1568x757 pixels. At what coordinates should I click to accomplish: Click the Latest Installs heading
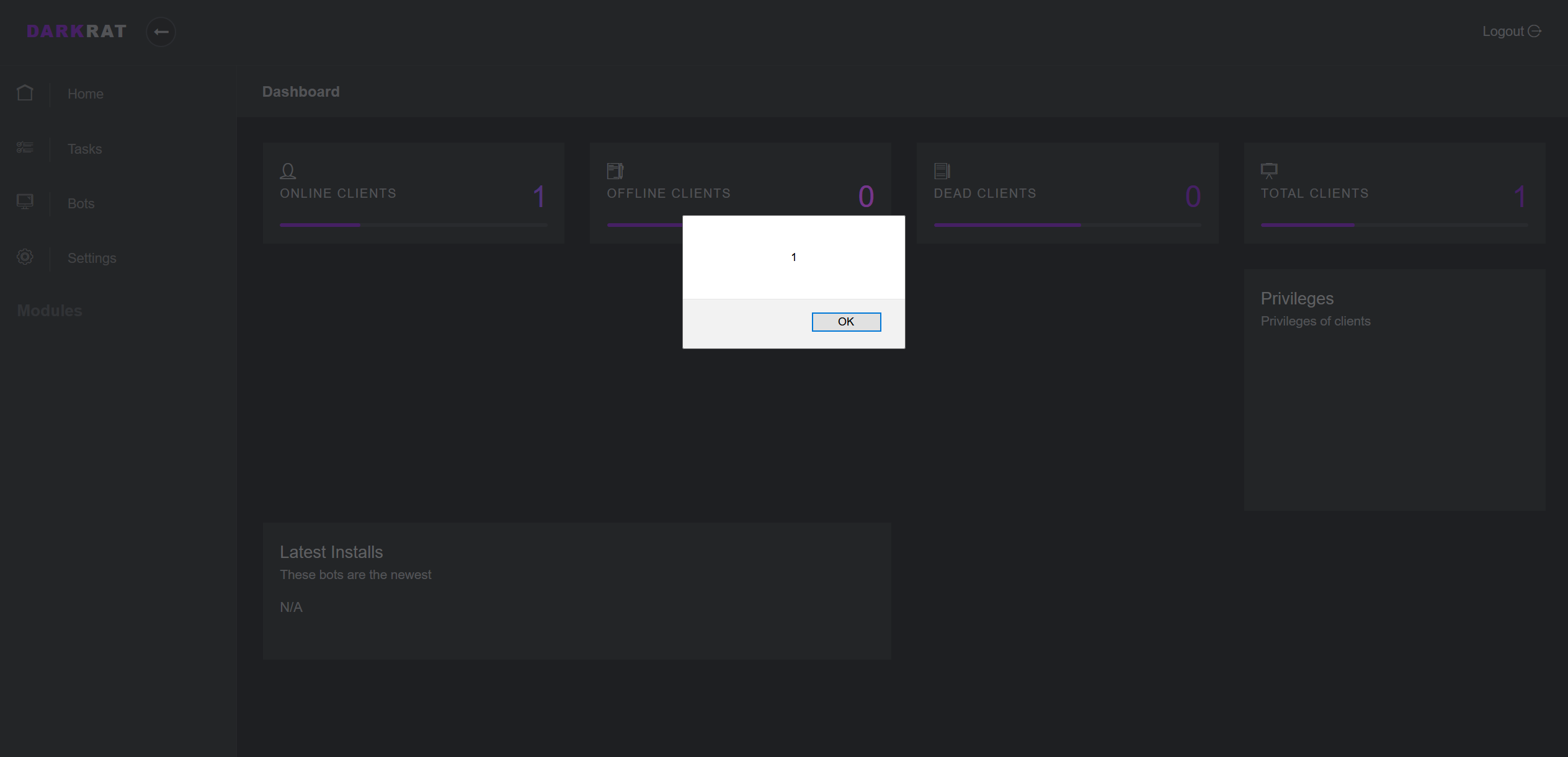pyautogui.click(x=331, y=552)
